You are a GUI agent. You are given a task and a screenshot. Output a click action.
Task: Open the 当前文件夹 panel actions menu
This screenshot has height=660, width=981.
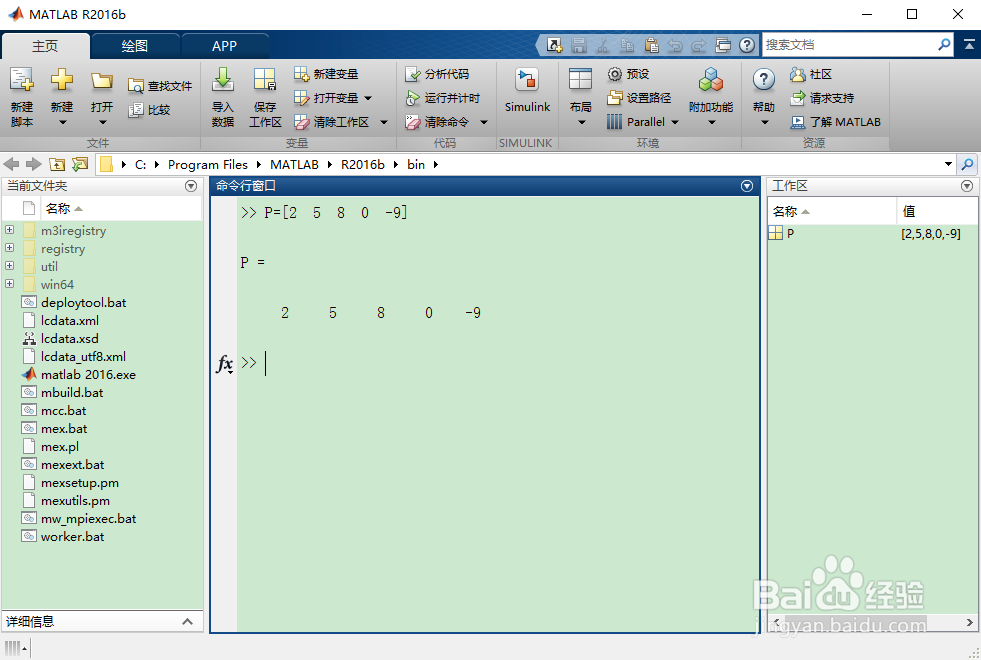click(191, 186)
